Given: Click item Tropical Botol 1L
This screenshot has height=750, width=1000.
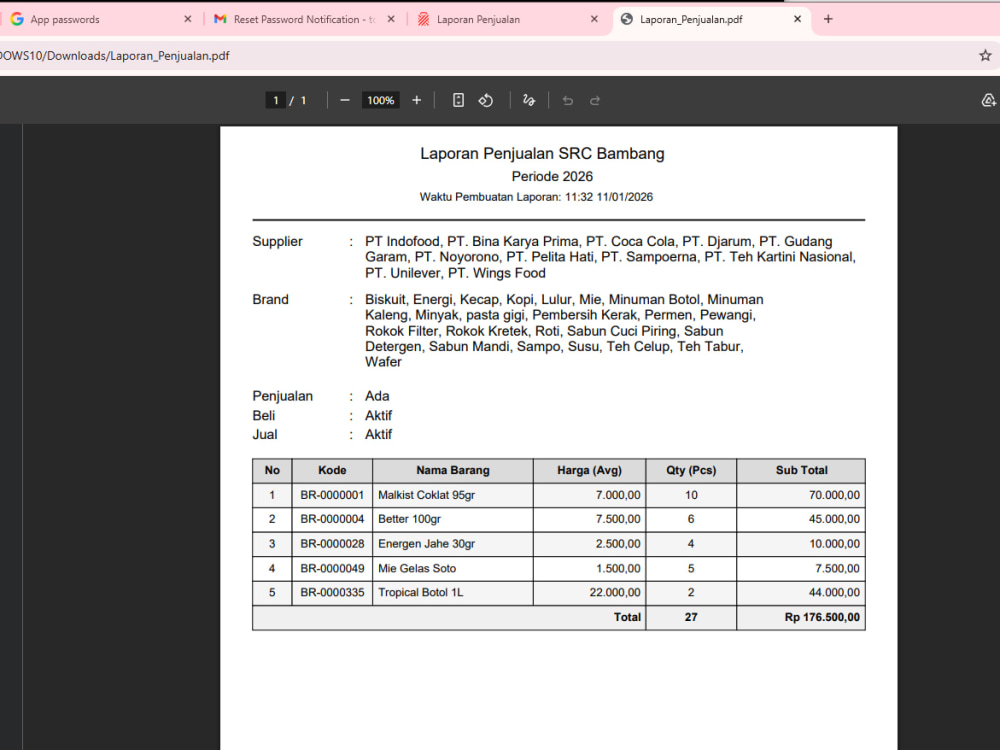Looking at the screenshot, I should point(421,592).
